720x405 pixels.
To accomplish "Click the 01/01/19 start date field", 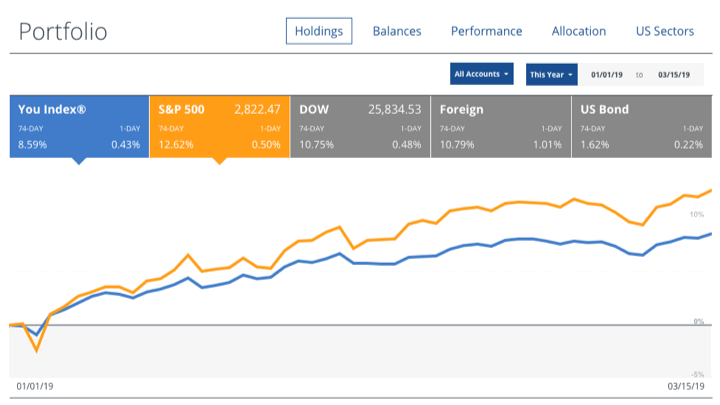I will [607, 74].
